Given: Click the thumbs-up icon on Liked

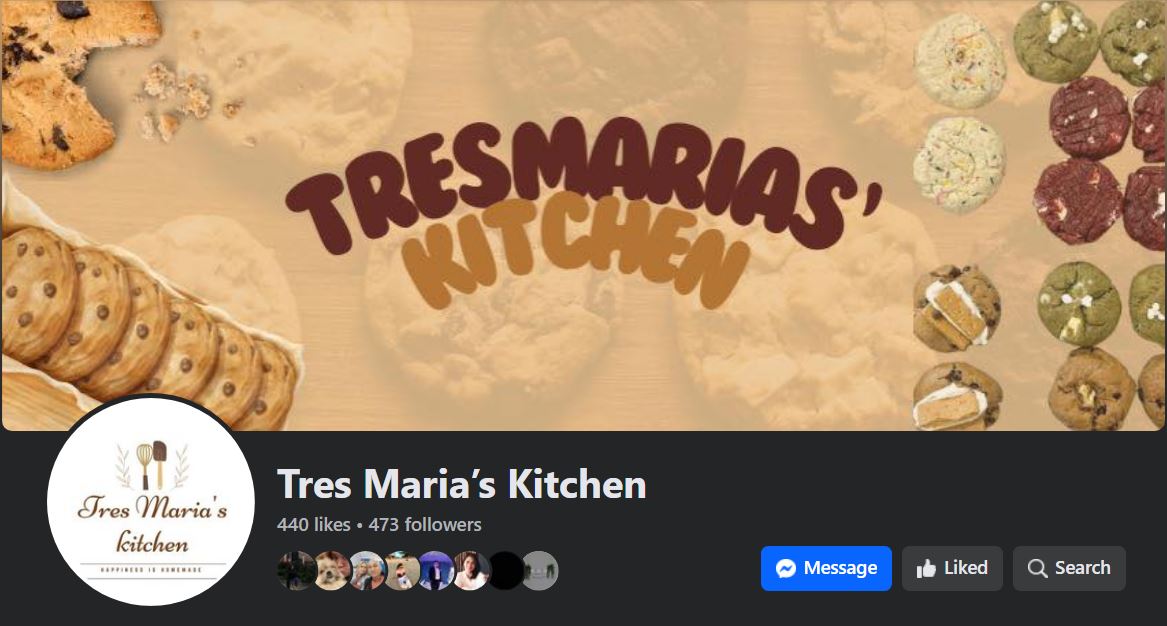Looking at the screenshot, I should coord(926,569).
